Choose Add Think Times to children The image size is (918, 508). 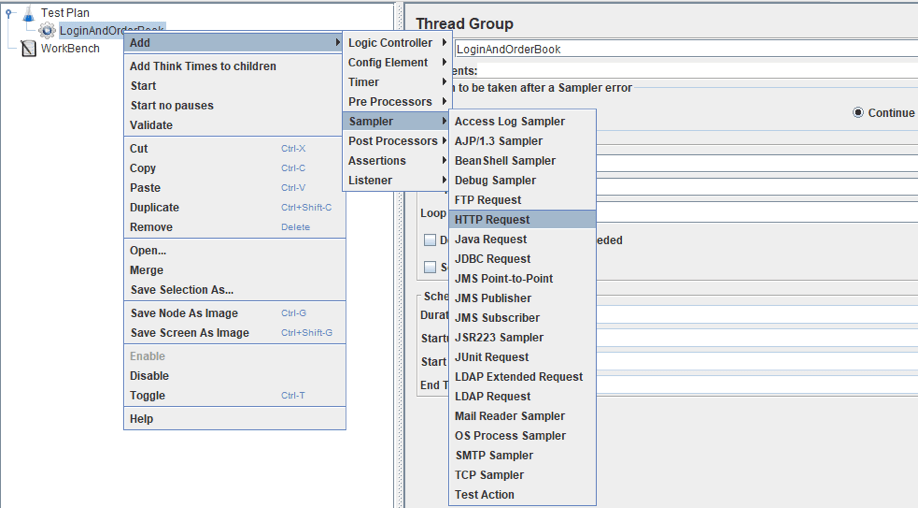point(234,66)
